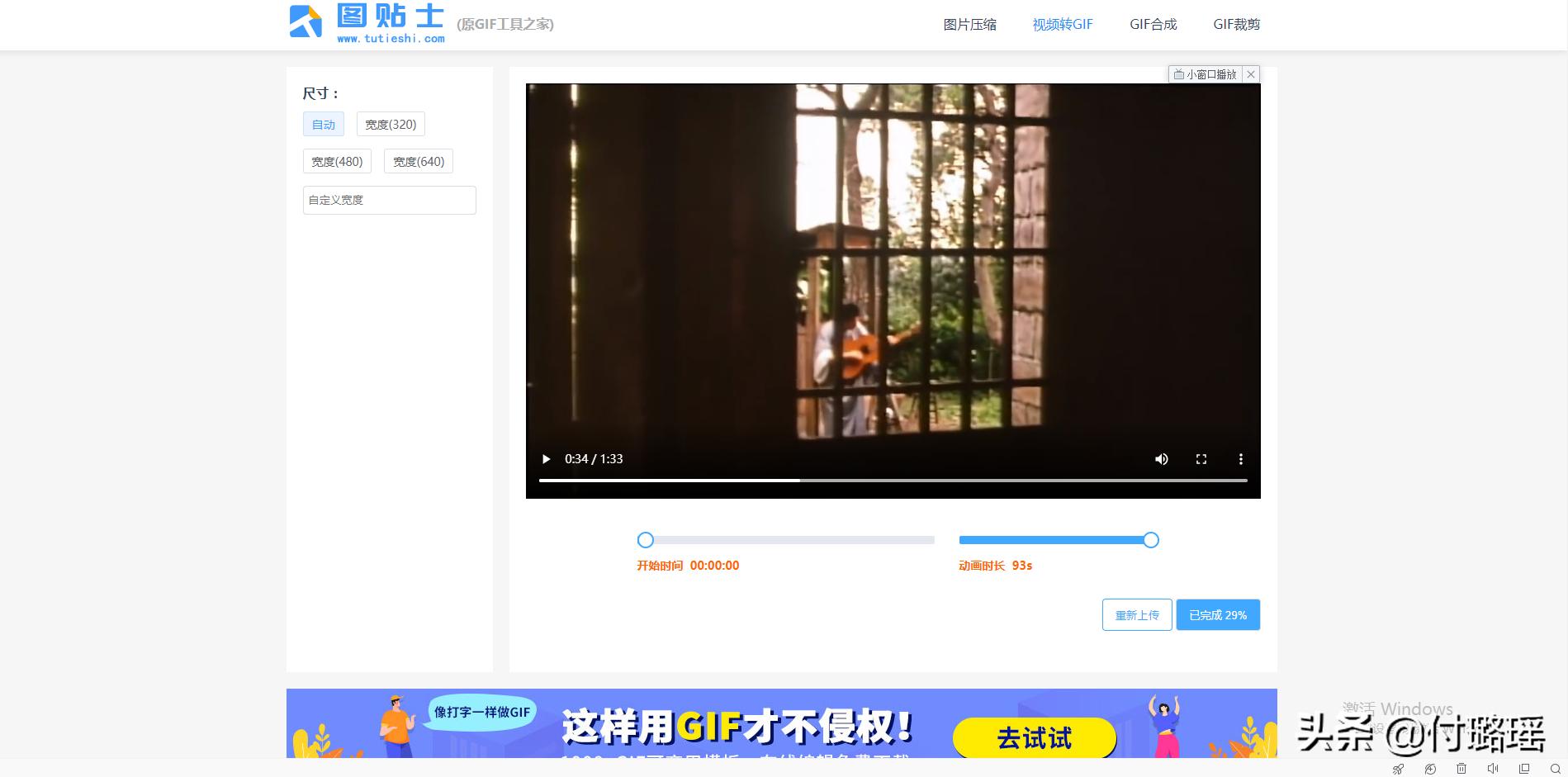Switch to the GIF合成 tab
Viewport: 1568px width, 777px height.
[1153, 24]
